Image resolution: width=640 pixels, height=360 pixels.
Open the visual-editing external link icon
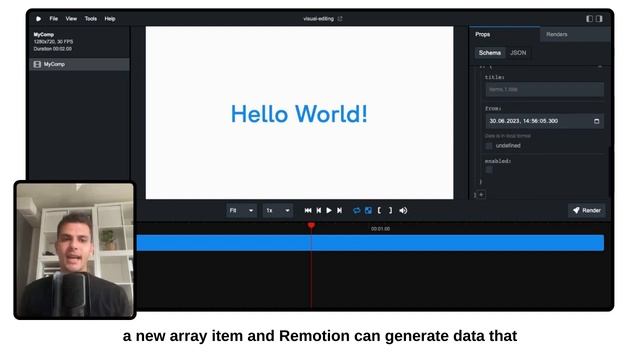[340, 19]
